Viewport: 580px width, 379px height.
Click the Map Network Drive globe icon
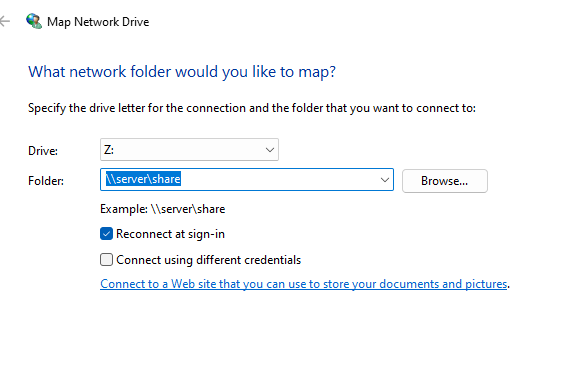click(34, 21)
